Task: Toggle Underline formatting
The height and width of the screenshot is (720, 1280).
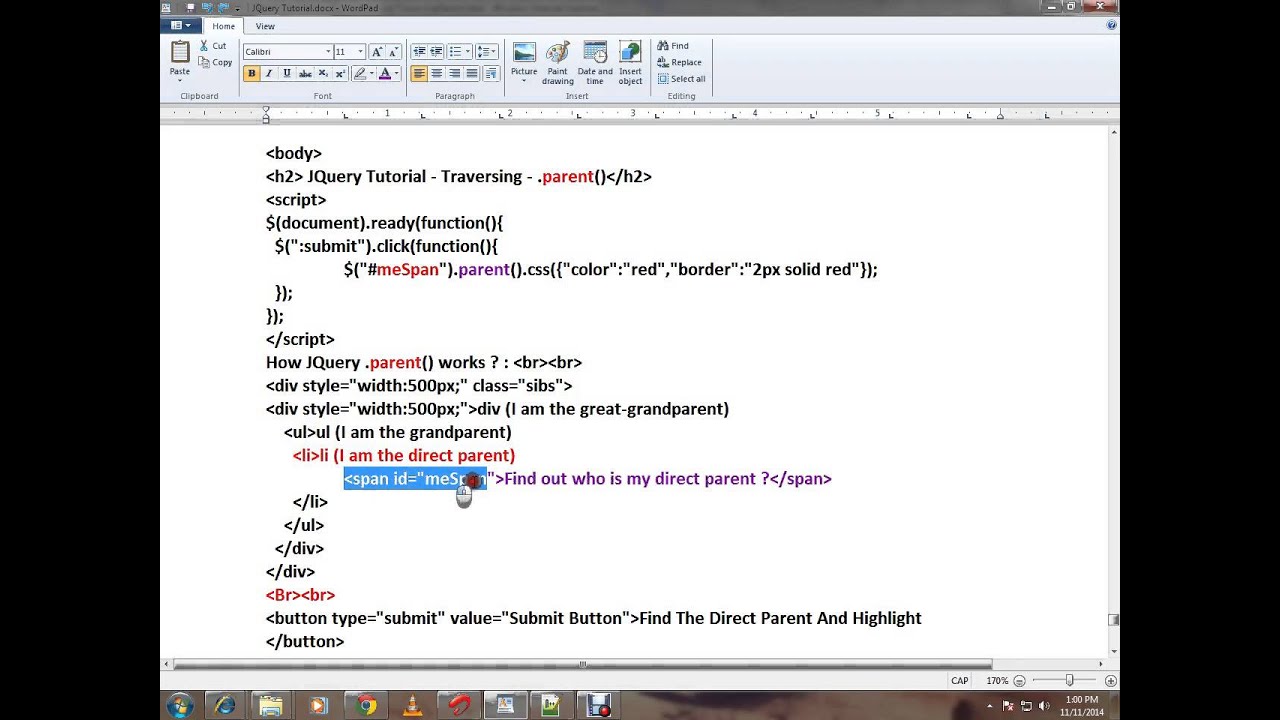Action: point(286,74)
